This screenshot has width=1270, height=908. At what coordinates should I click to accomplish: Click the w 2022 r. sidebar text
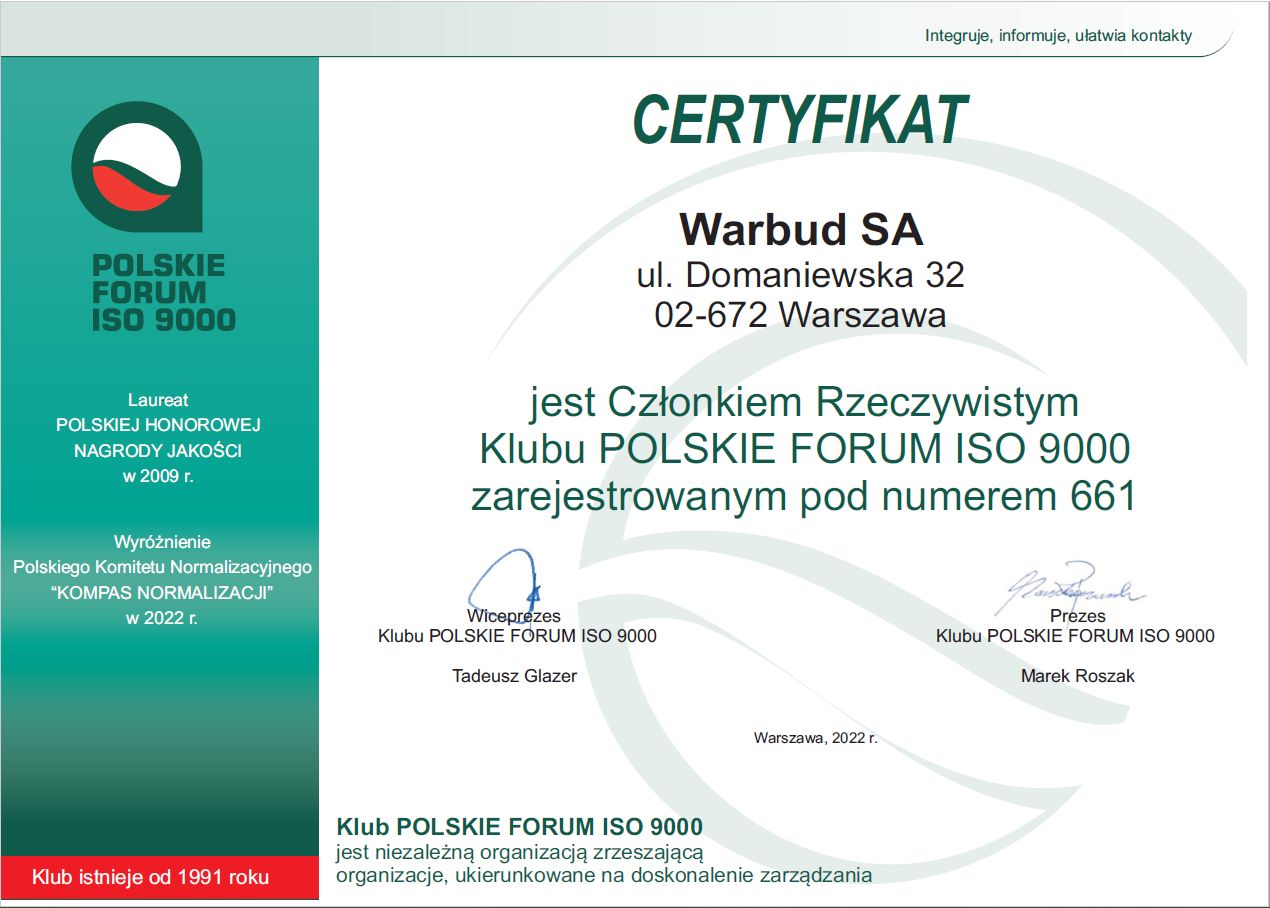[162, 618]
